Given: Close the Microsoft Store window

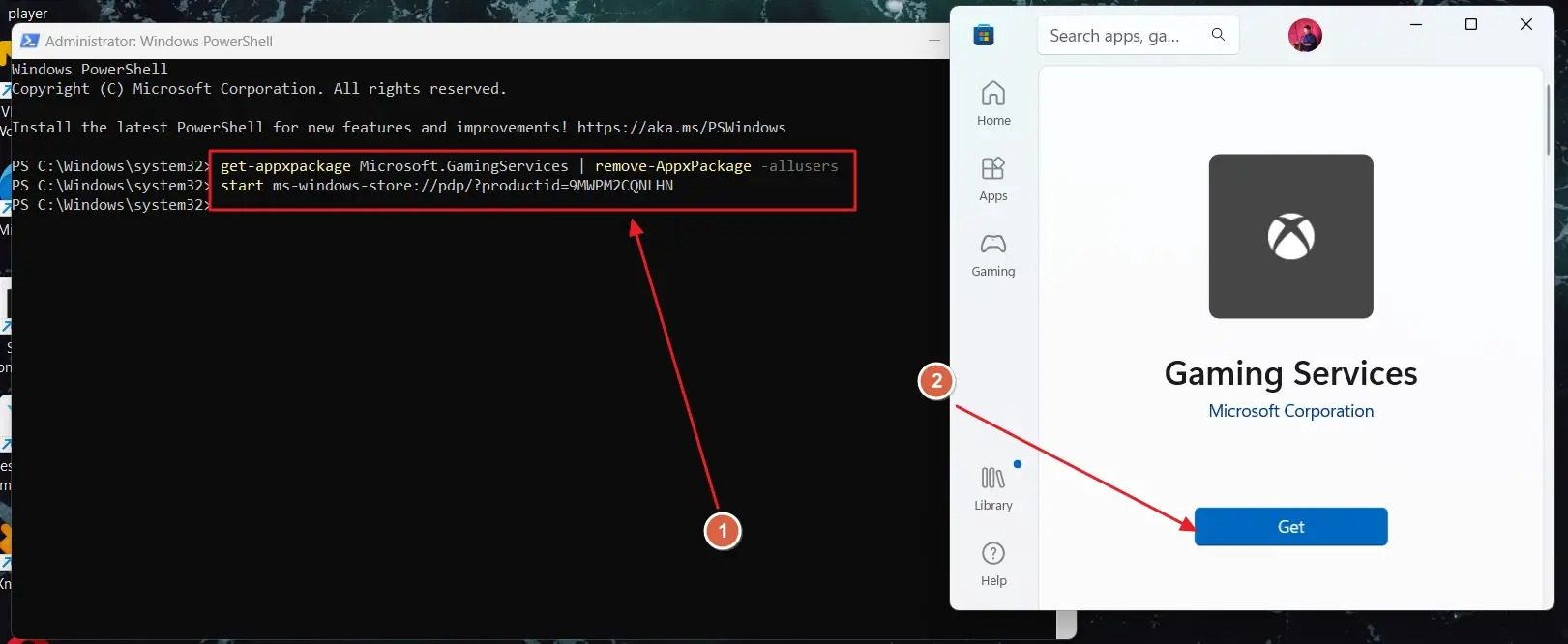Looking at the screenshot, I should 1526,24.
